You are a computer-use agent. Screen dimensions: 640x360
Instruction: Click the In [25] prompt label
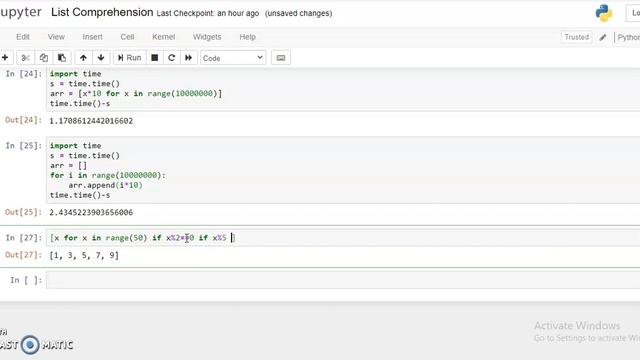pos(24,146)
